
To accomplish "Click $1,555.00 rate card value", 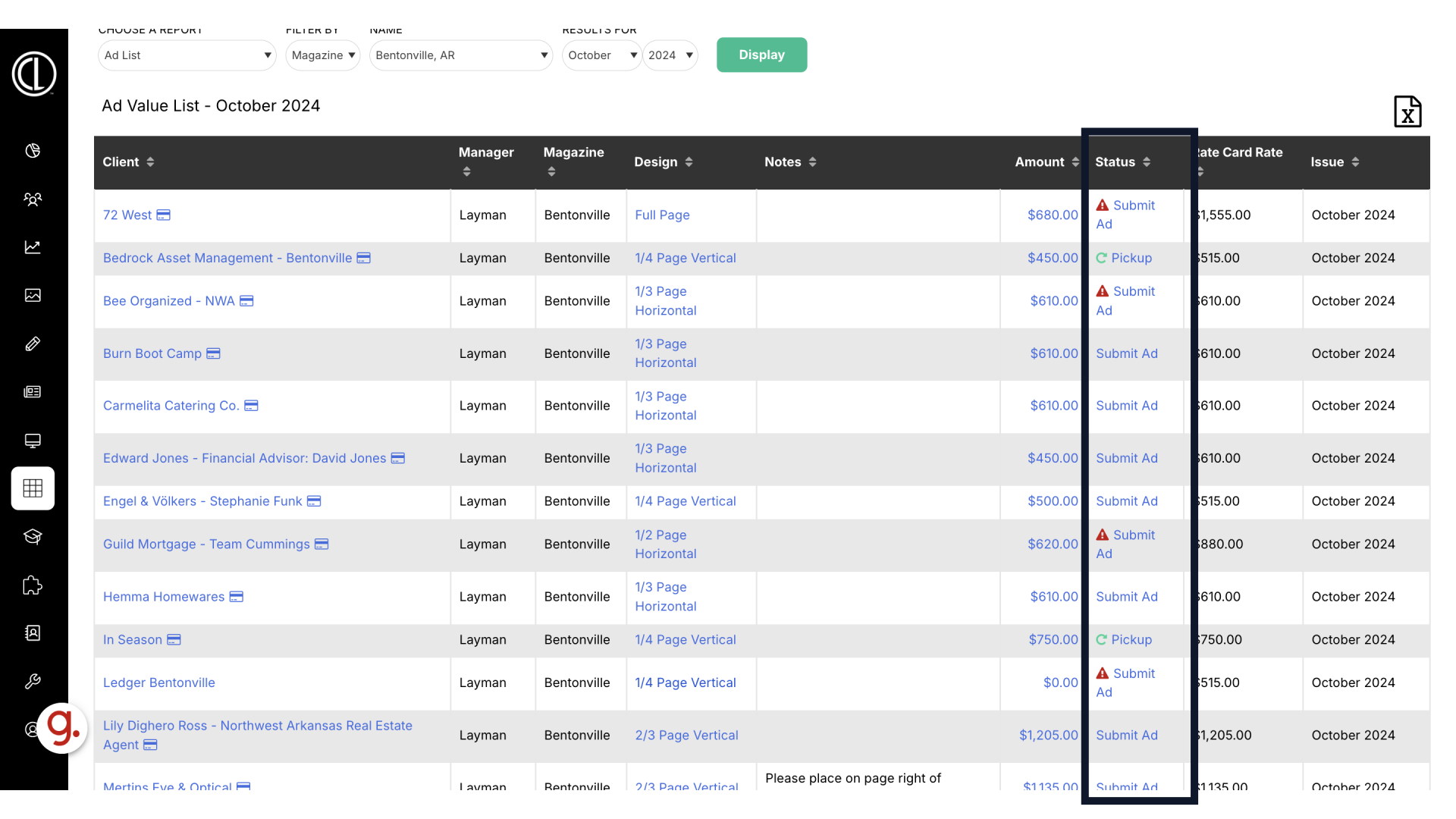I will point(1223,215).
